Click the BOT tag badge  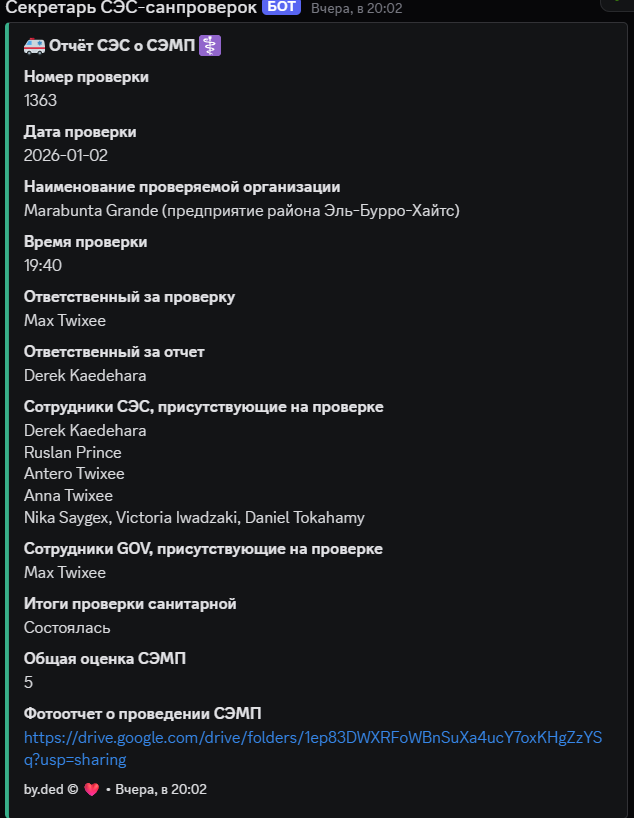point(281,7)
